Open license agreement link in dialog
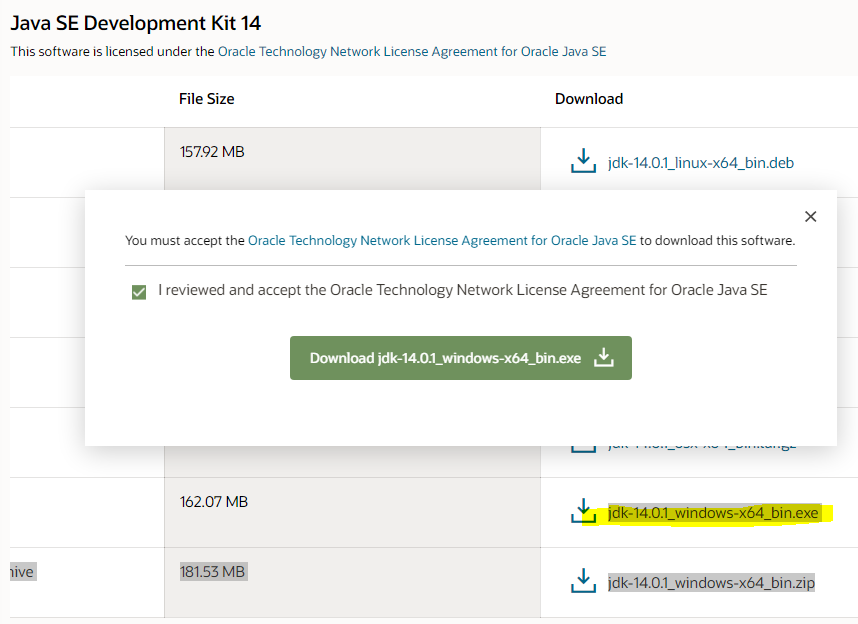Image resolution: width=858 pixels, height=624 pixels. pos(442,240)
